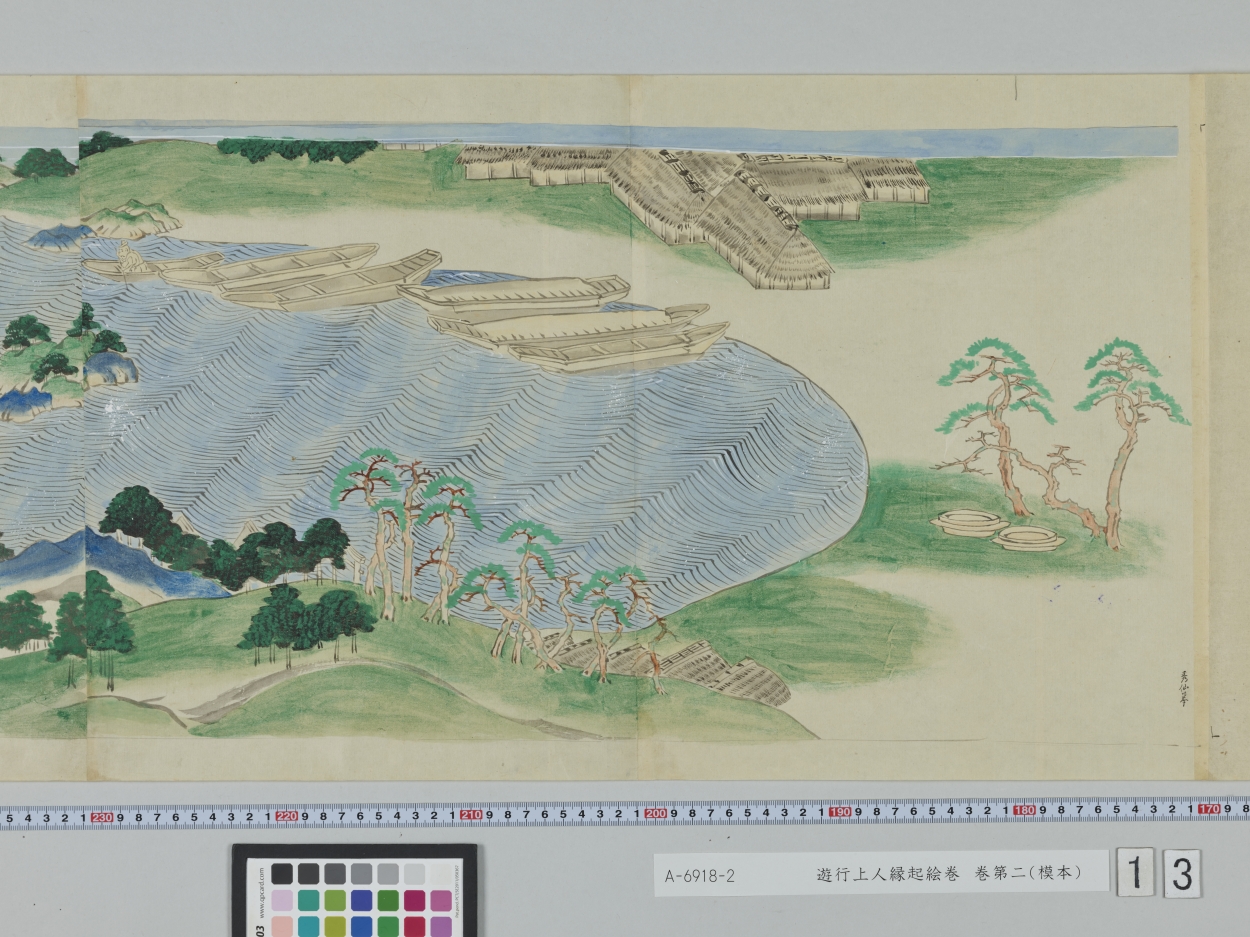Select the black swatch in the card's gray row

coord(281,874)
